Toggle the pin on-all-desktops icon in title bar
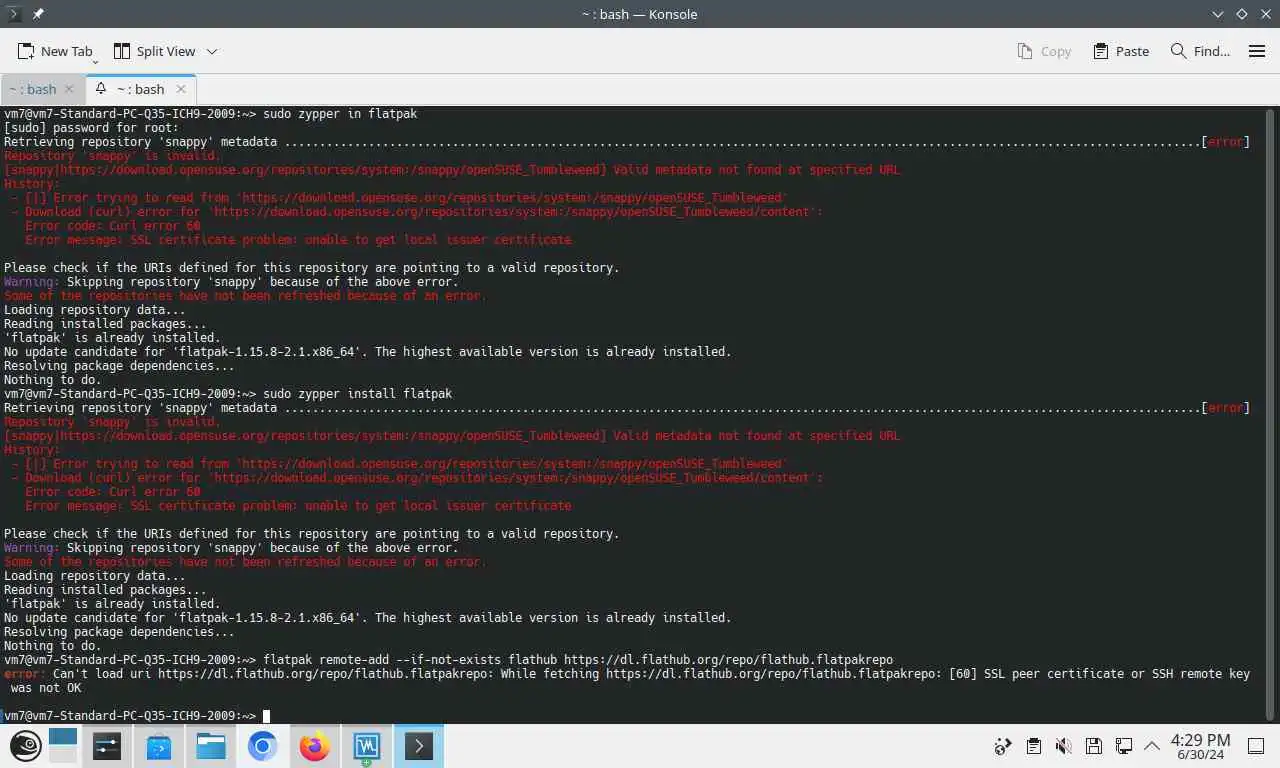 click(38, 14)
